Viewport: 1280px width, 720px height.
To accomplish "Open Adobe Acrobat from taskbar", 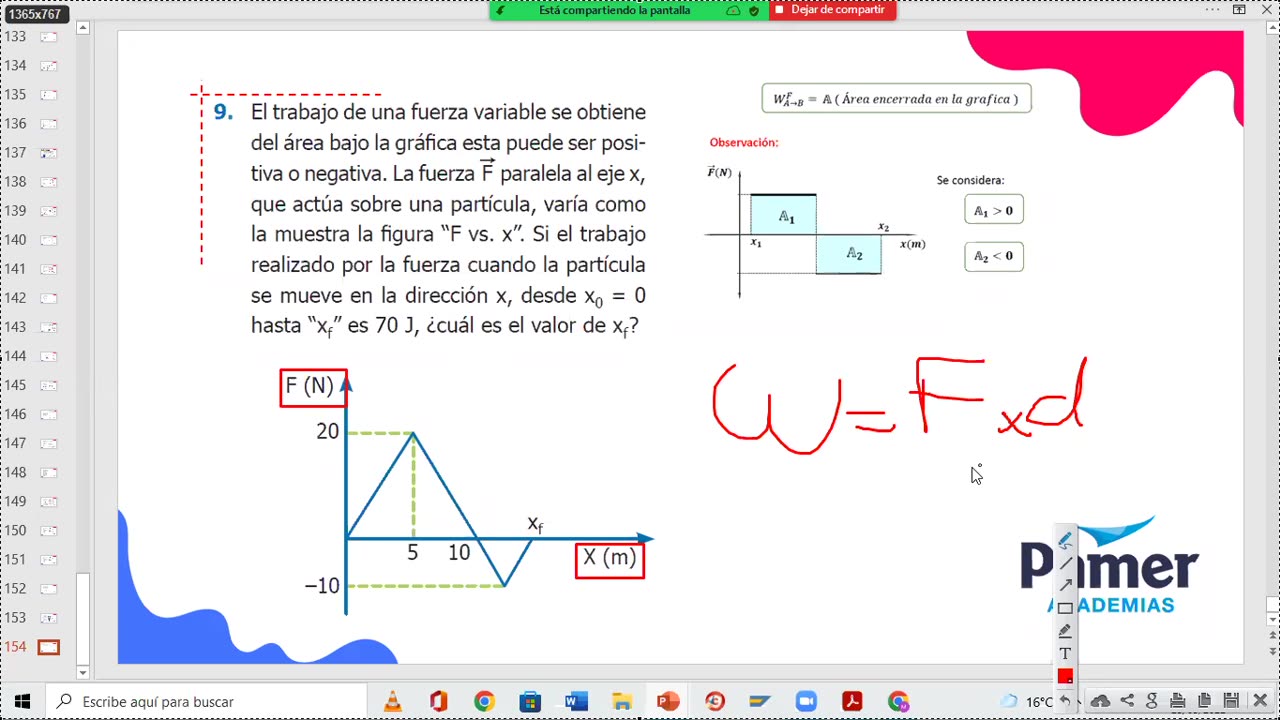I will tap(852, 701).
